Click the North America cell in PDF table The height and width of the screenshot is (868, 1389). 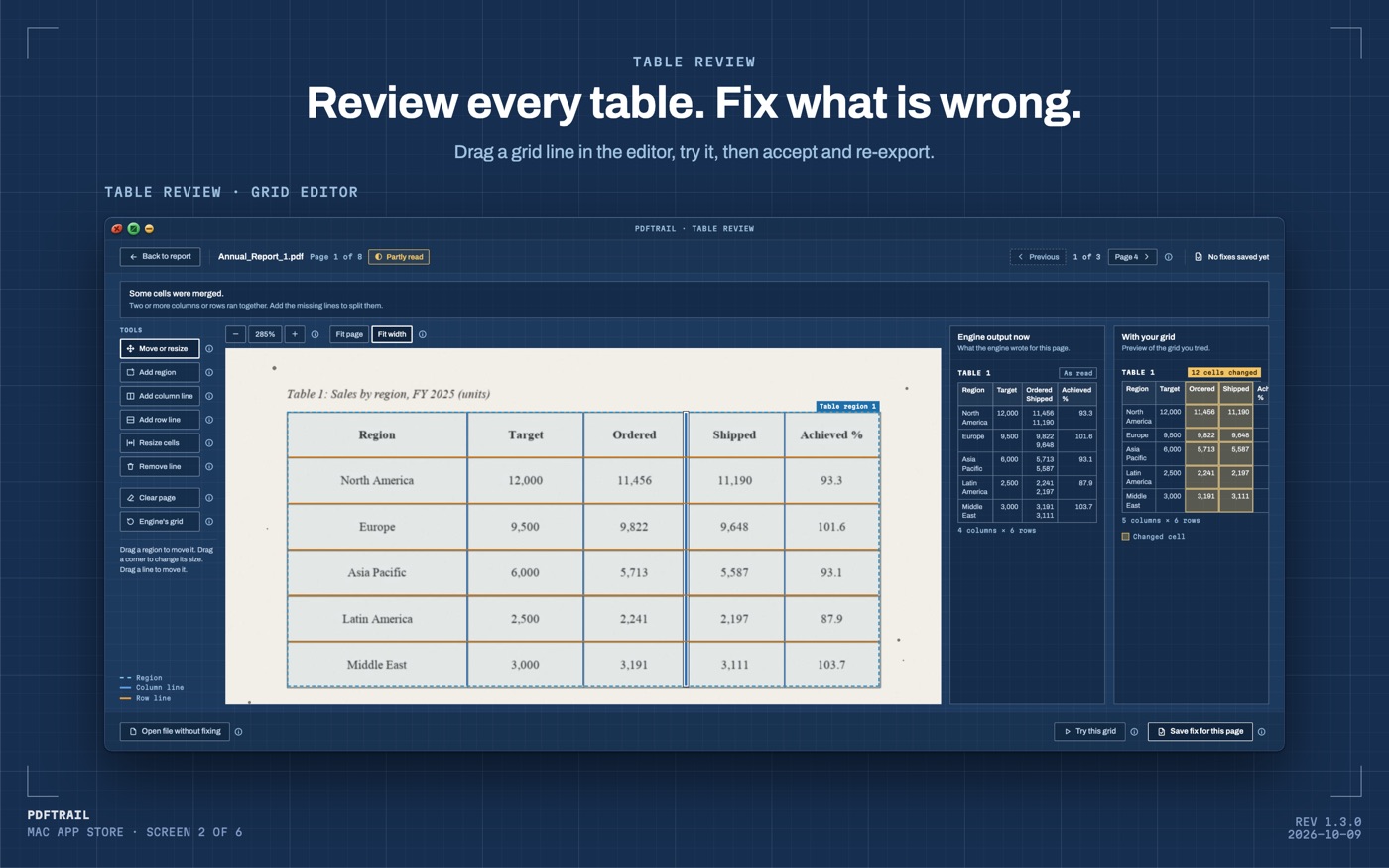coord(377,480)
